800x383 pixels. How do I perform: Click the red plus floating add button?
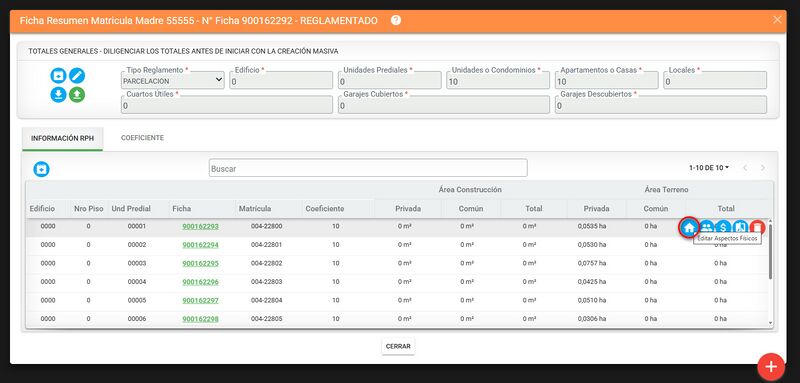pos(771,367)
